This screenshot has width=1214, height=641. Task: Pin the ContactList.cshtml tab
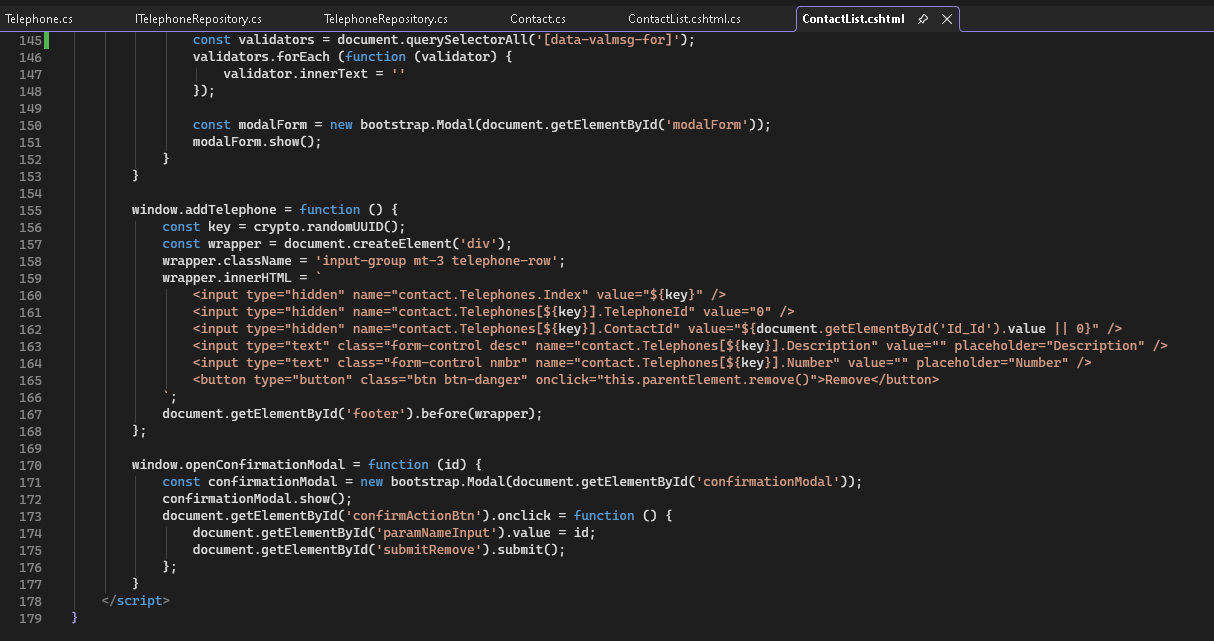(x=923, y=19)
